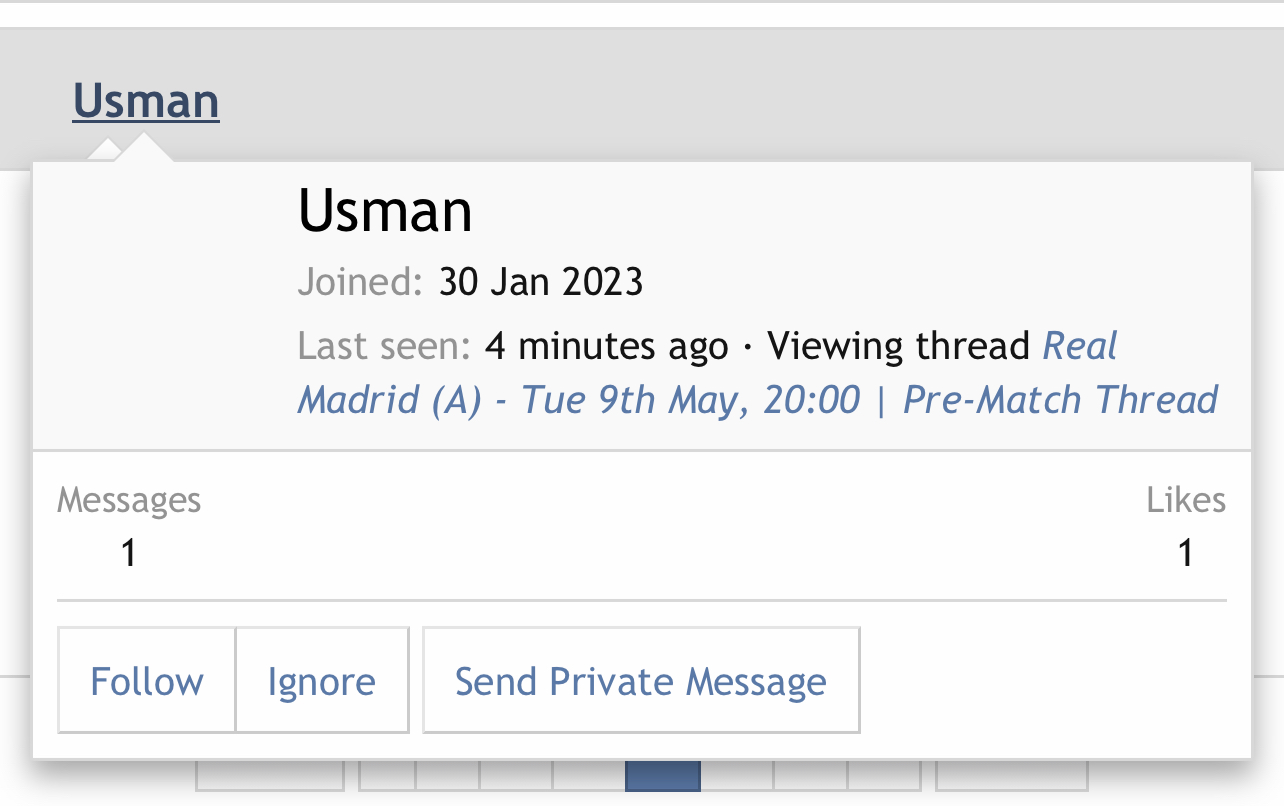Click the Messages label
Viewport: 1284px width, 806px height.
pyautogui.click(x=129, y=500)
